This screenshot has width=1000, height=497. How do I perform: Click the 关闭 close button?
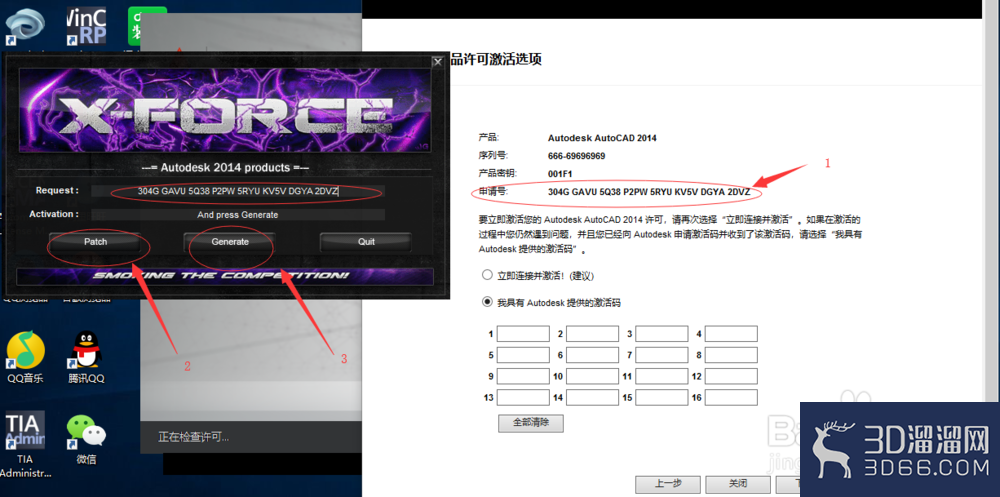[738, 484]
